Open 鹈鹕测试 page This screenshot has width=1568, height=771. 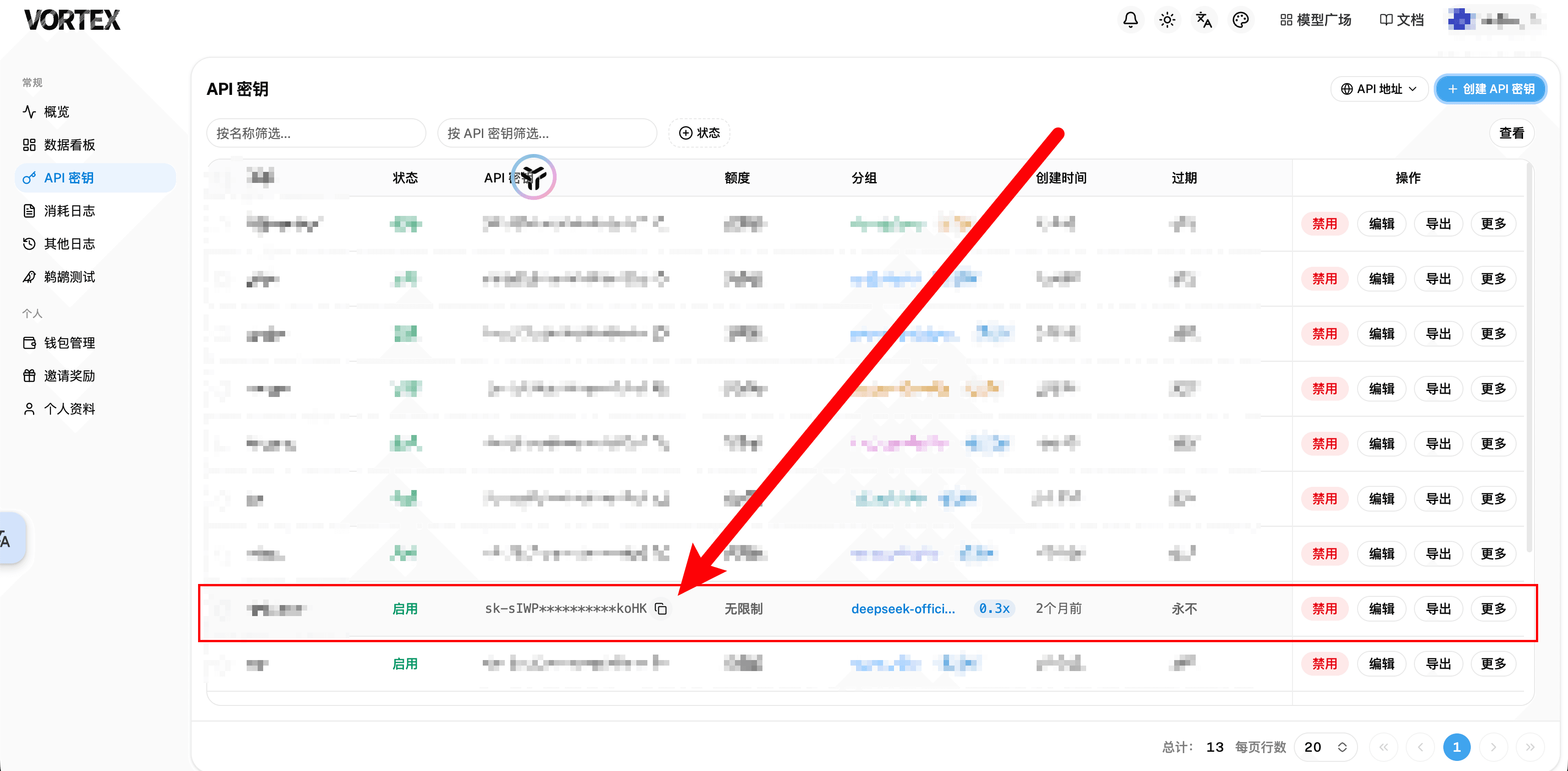pyautogui.click(x=95, y=277)
